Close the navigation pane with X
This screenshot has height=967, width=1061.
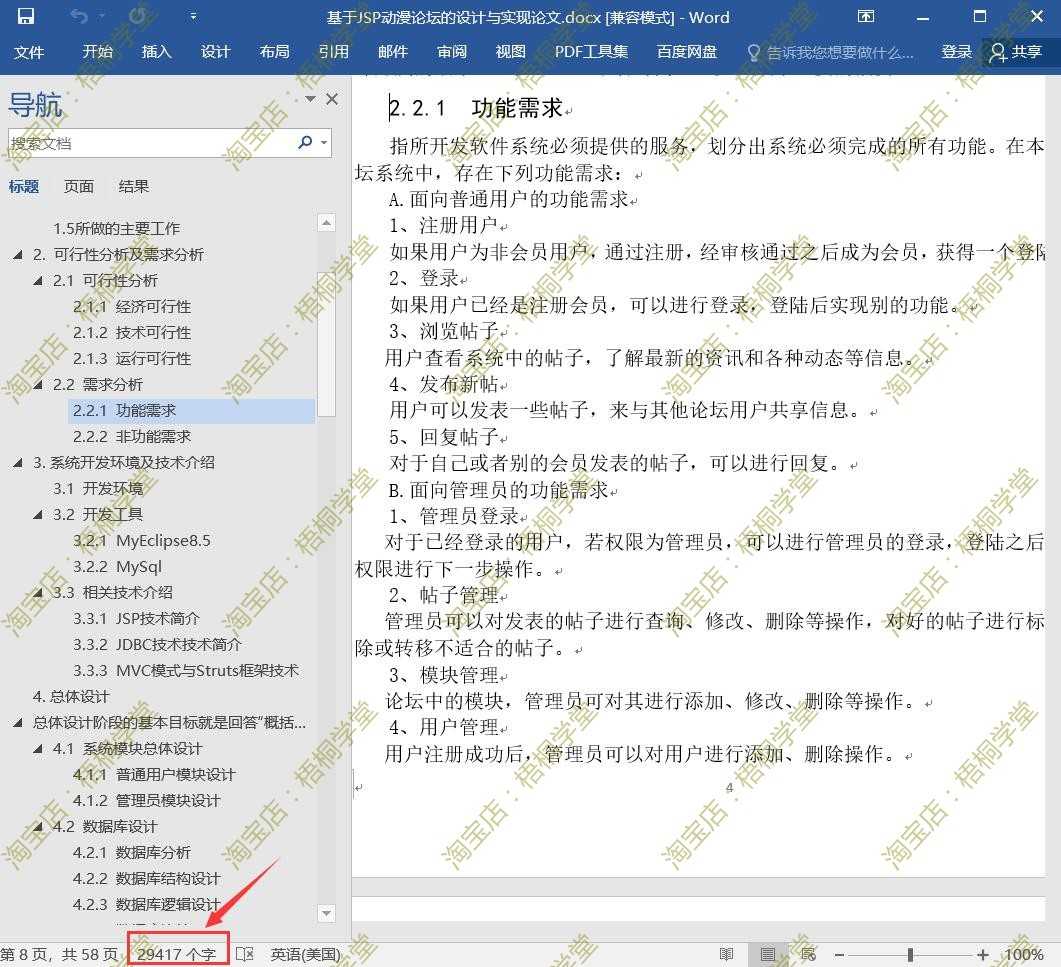(332, 99)
